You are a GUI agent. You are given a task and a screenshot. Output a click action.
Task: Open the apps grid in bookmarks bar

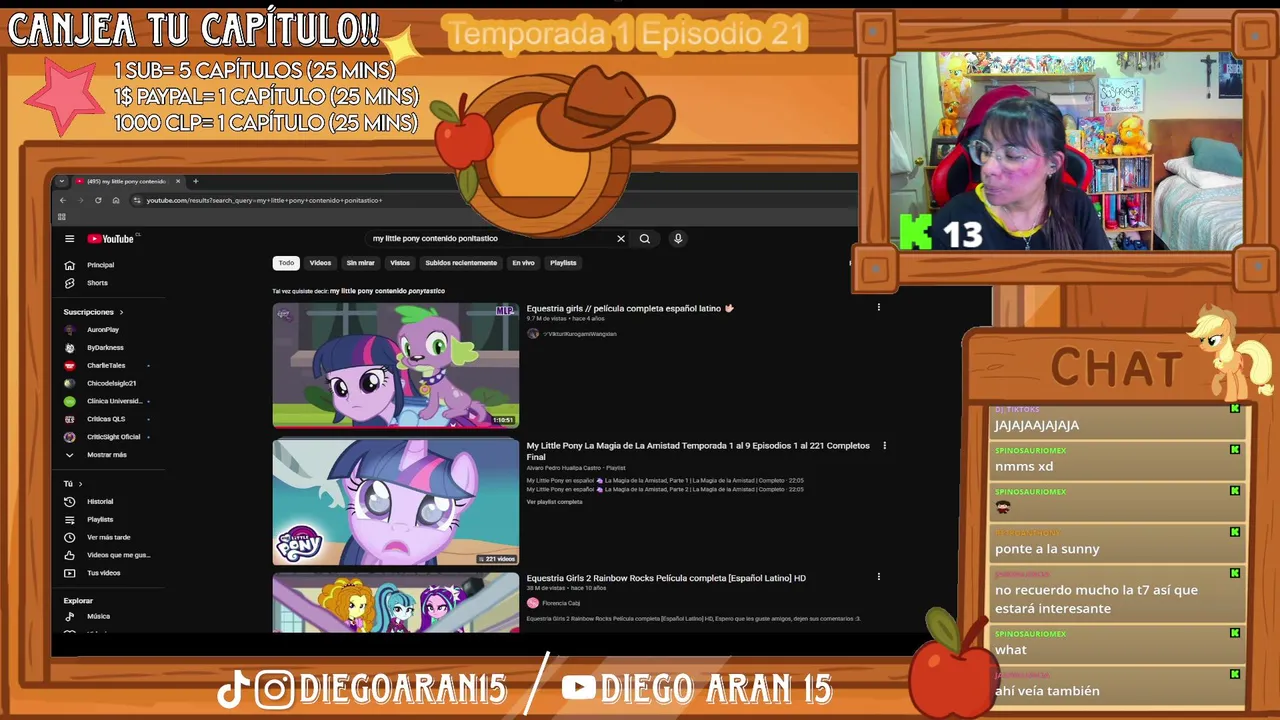(62, 216)
